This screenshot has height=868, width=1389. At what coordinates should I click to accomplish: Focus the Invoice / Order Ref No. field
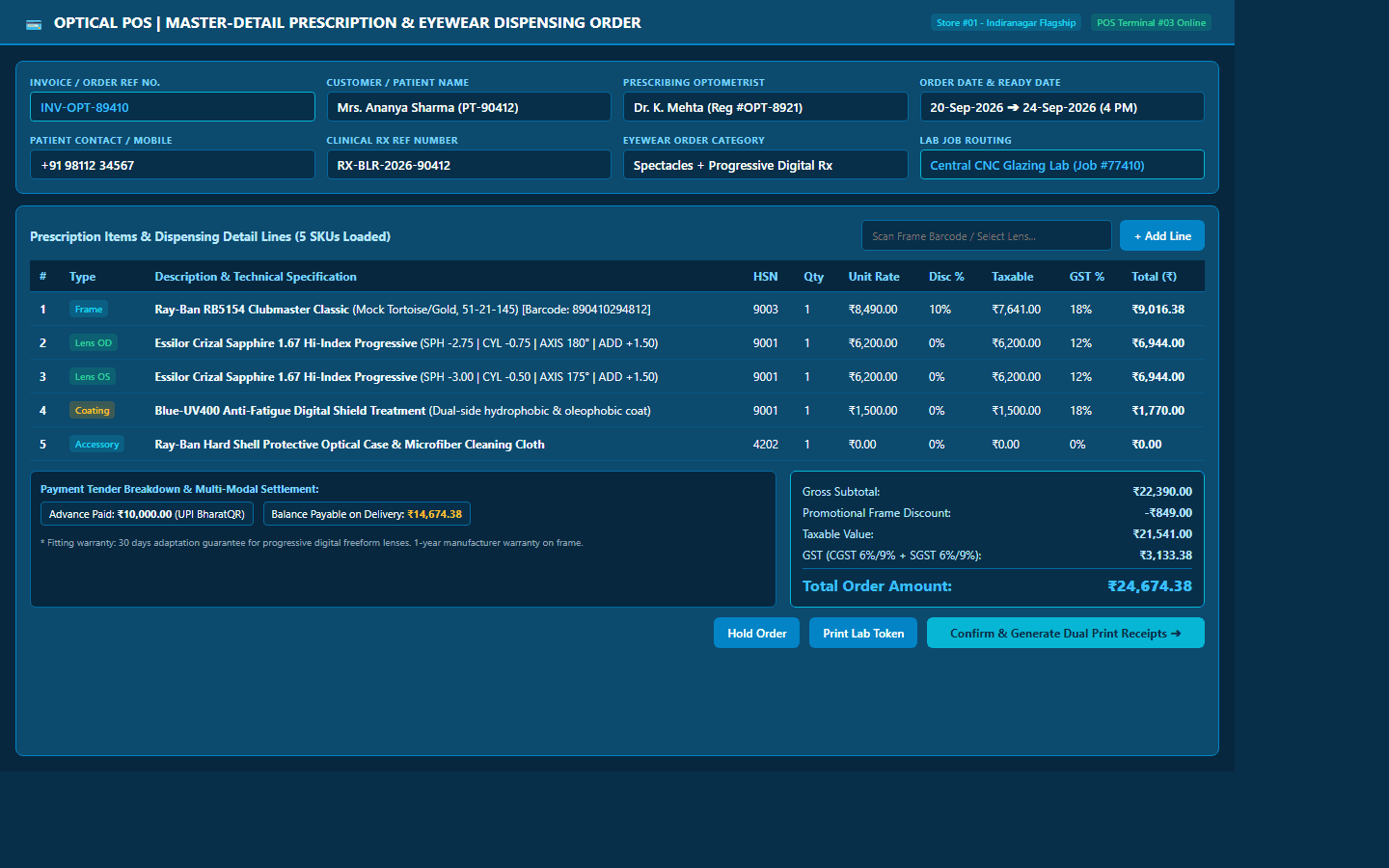click(173, 107)
